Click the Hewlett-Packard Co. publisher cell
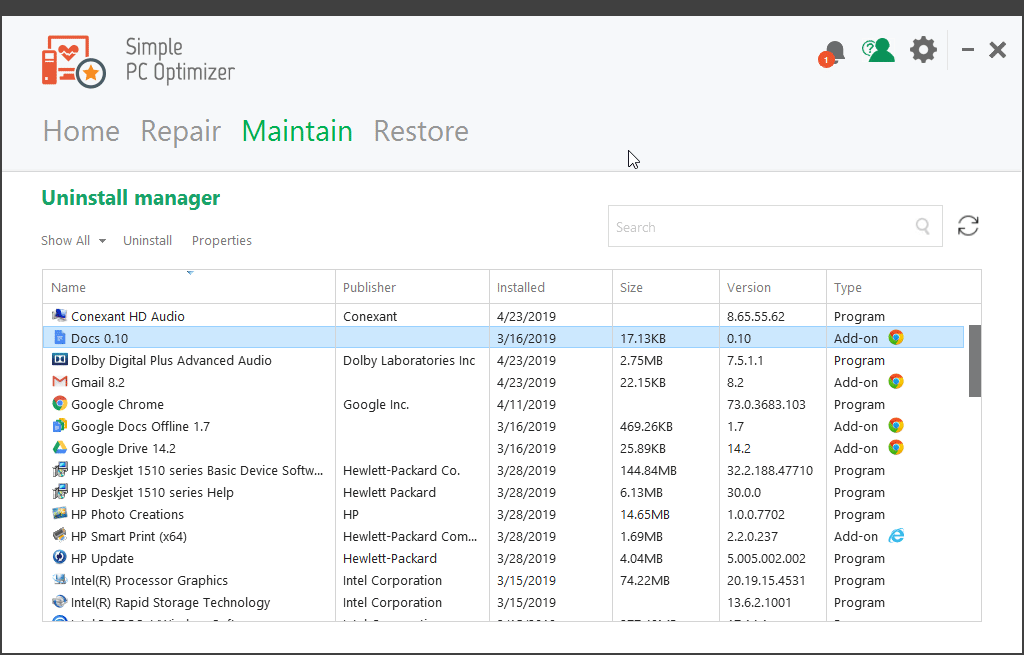The height and width of the screenshot is (655, 1024). 402,470
